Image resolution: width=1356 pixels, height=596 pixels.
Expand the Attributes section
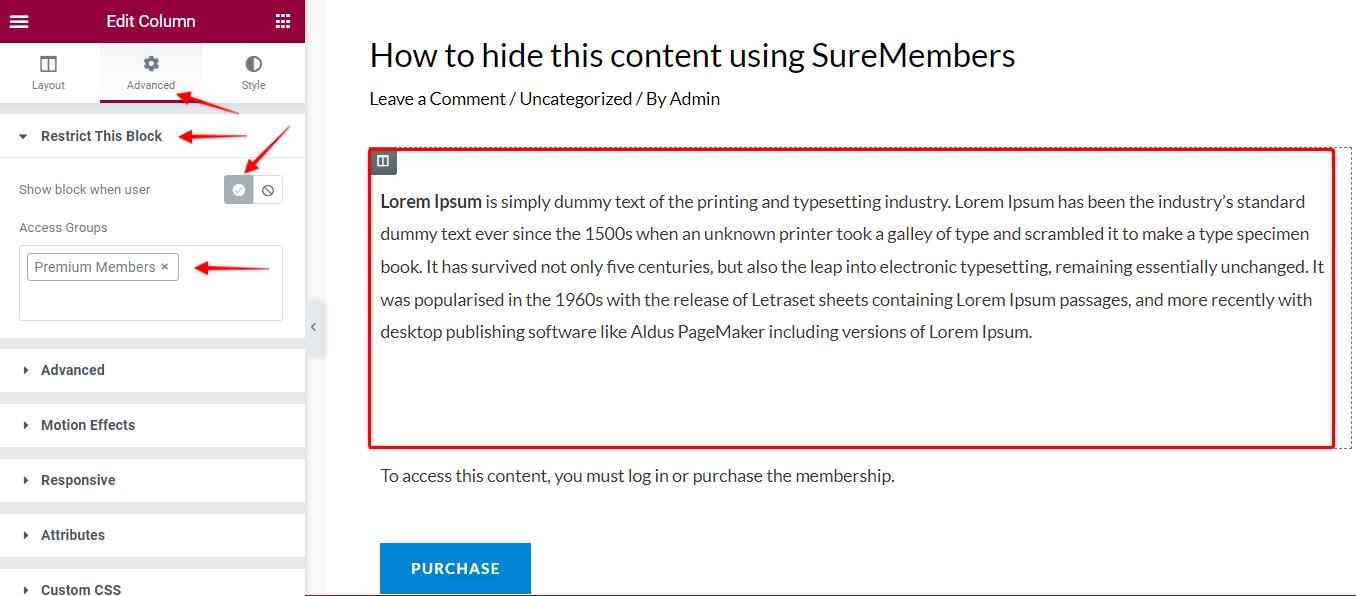(72, 535)
